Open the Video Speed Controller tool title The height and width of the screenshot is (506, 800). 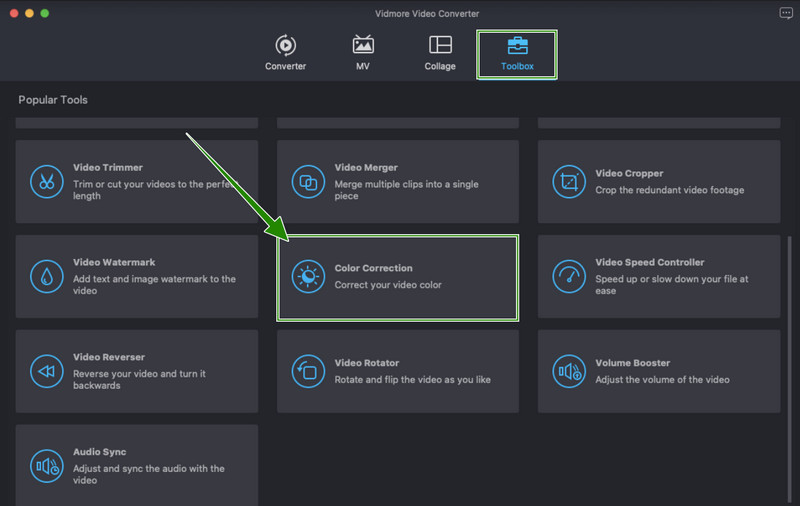pos(649,262)
